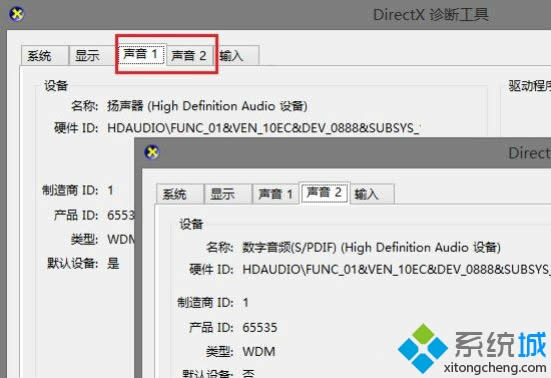Viewport: 551px width, 378px height.
Task: Click product ID value 65535 in front window
Action: tap(260, 327)
